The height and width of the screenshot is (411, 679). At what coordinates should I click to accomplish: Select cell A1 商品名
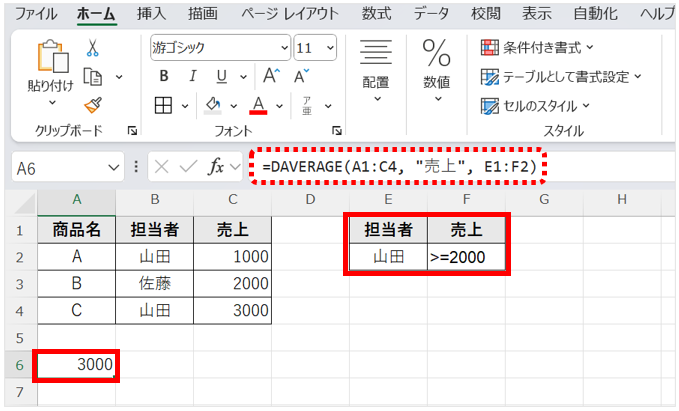point(77,230)
